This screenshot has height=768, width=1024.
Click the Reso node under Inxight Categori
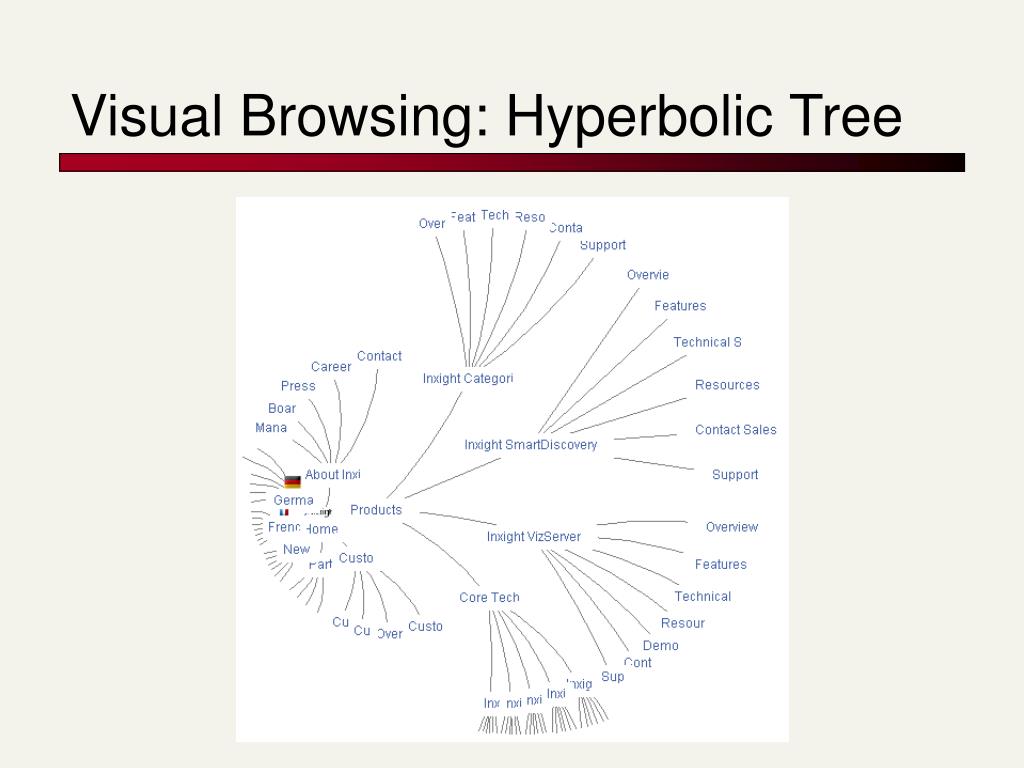[530, 217]
